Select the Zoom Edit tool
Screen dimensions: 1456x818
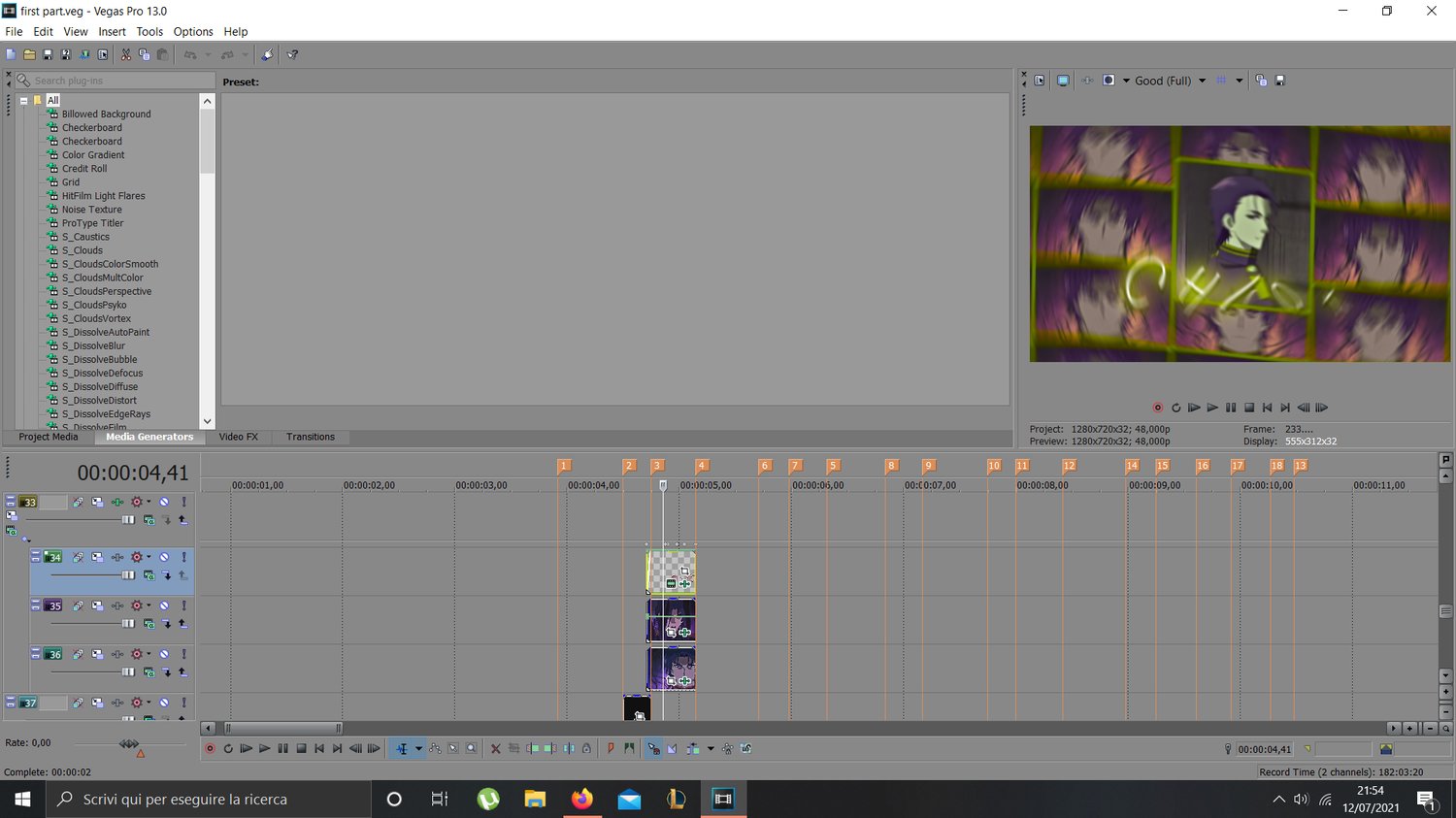tap(472, 749)
